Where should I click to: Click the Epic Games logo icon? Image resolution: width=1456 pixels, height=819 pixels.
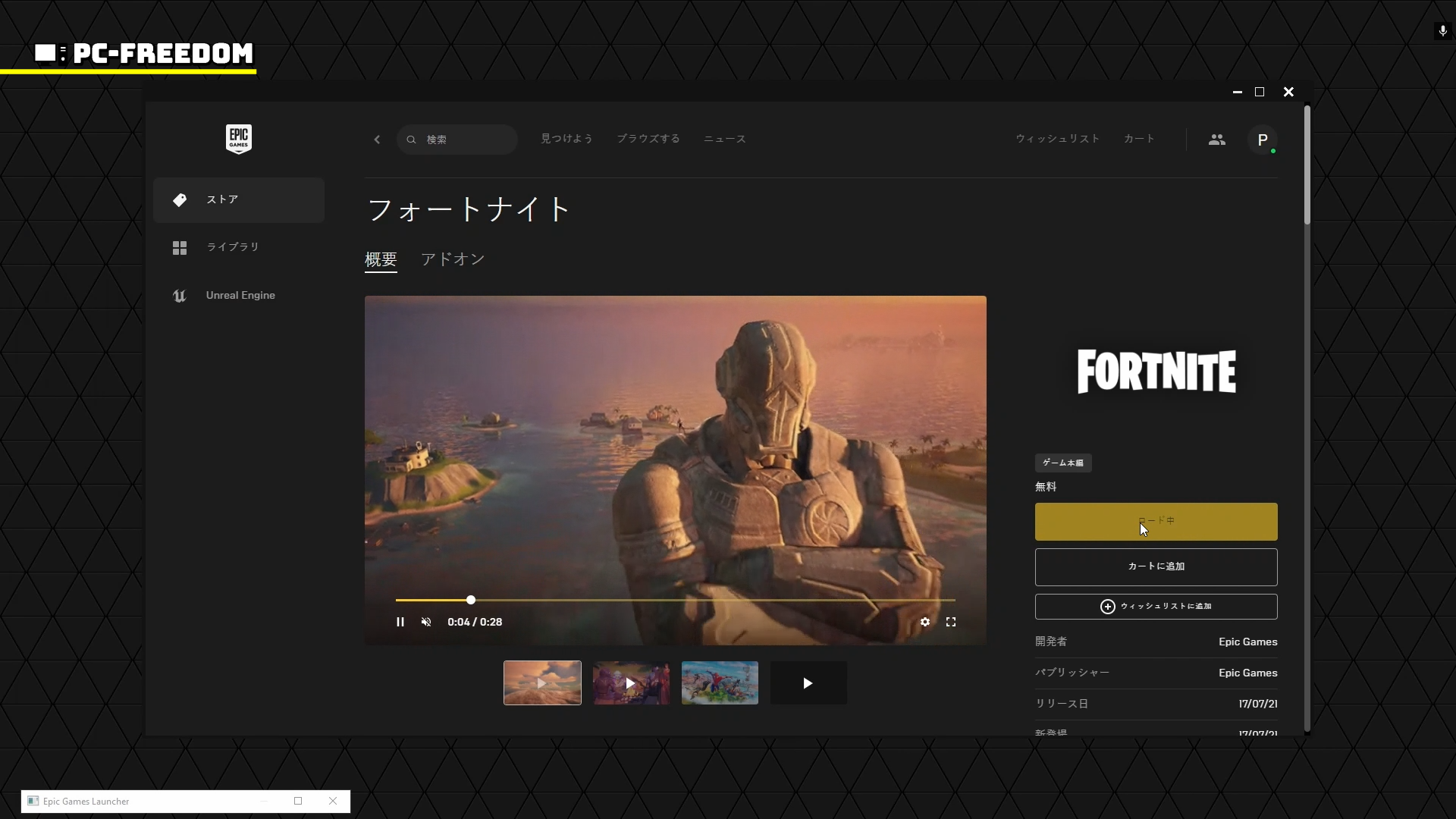click(x=239, y=139)
